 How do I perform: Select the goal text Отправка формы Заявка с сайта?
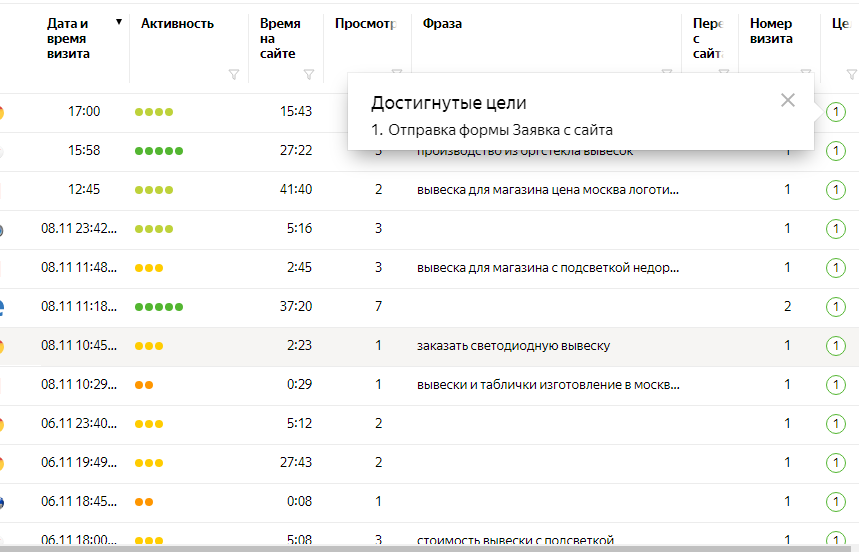(x=500, y=130)
